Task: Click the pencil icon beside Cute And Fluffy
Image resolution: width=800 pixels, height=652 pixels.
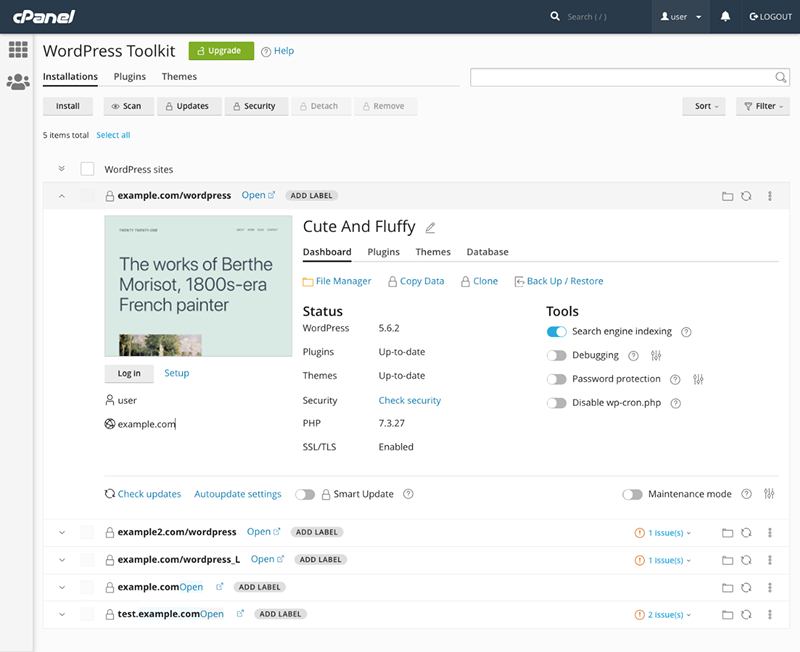Action: coord(430,228)
